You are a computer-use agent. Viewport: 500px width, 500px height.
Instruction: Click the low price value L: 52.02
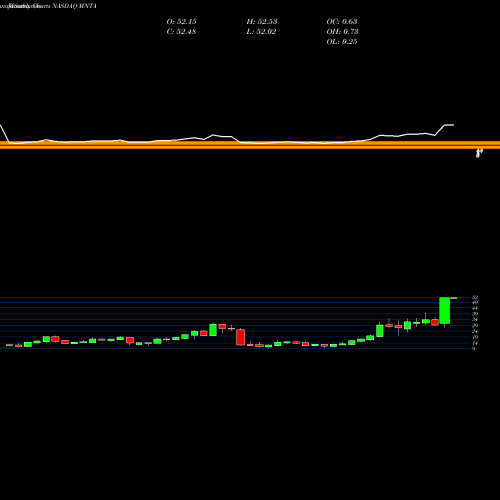tap(261, 32)
